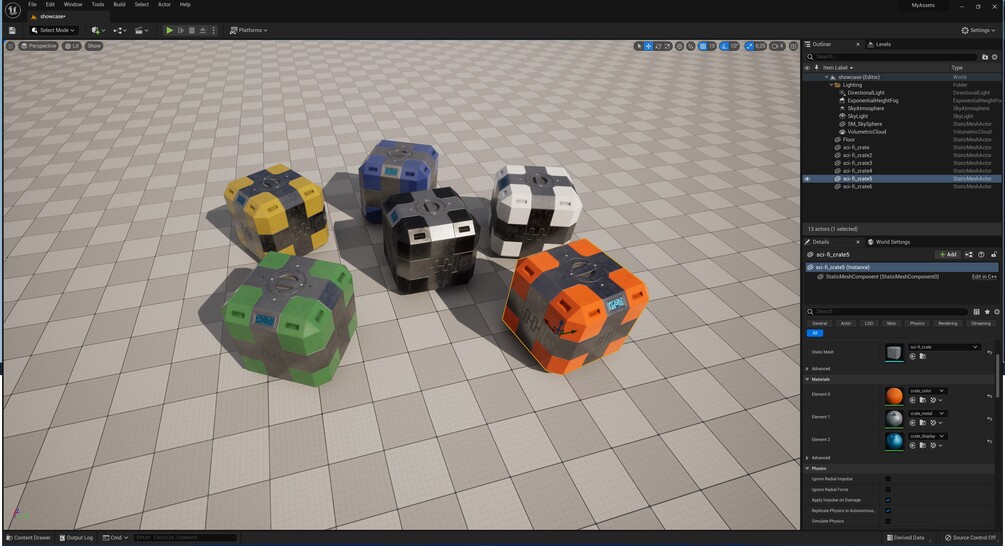
Task: Activate the Translate move tool
Action: coord(649,46)
